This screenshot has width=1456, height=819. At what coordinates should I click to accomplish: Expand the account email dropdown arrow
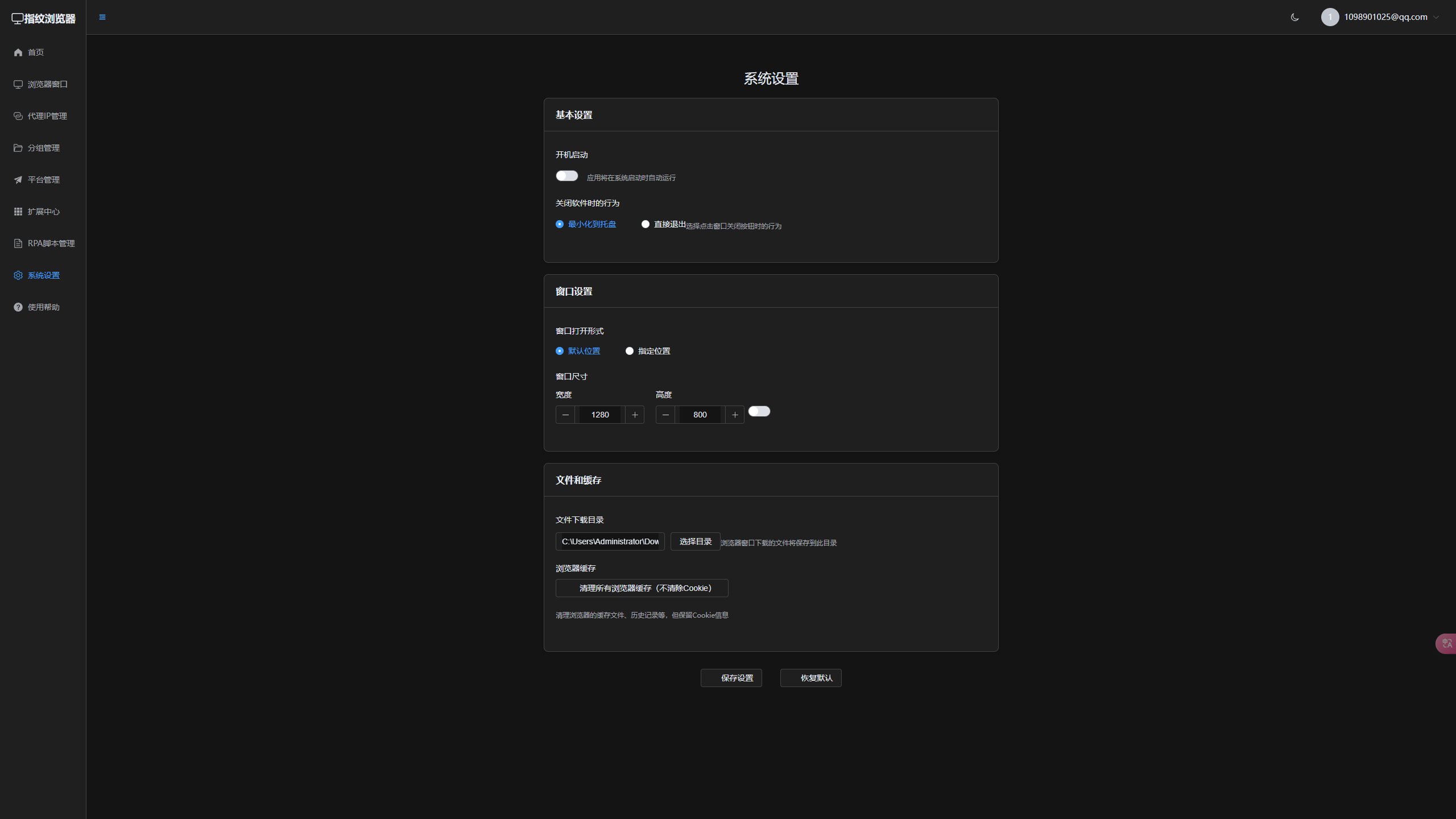1436,17
